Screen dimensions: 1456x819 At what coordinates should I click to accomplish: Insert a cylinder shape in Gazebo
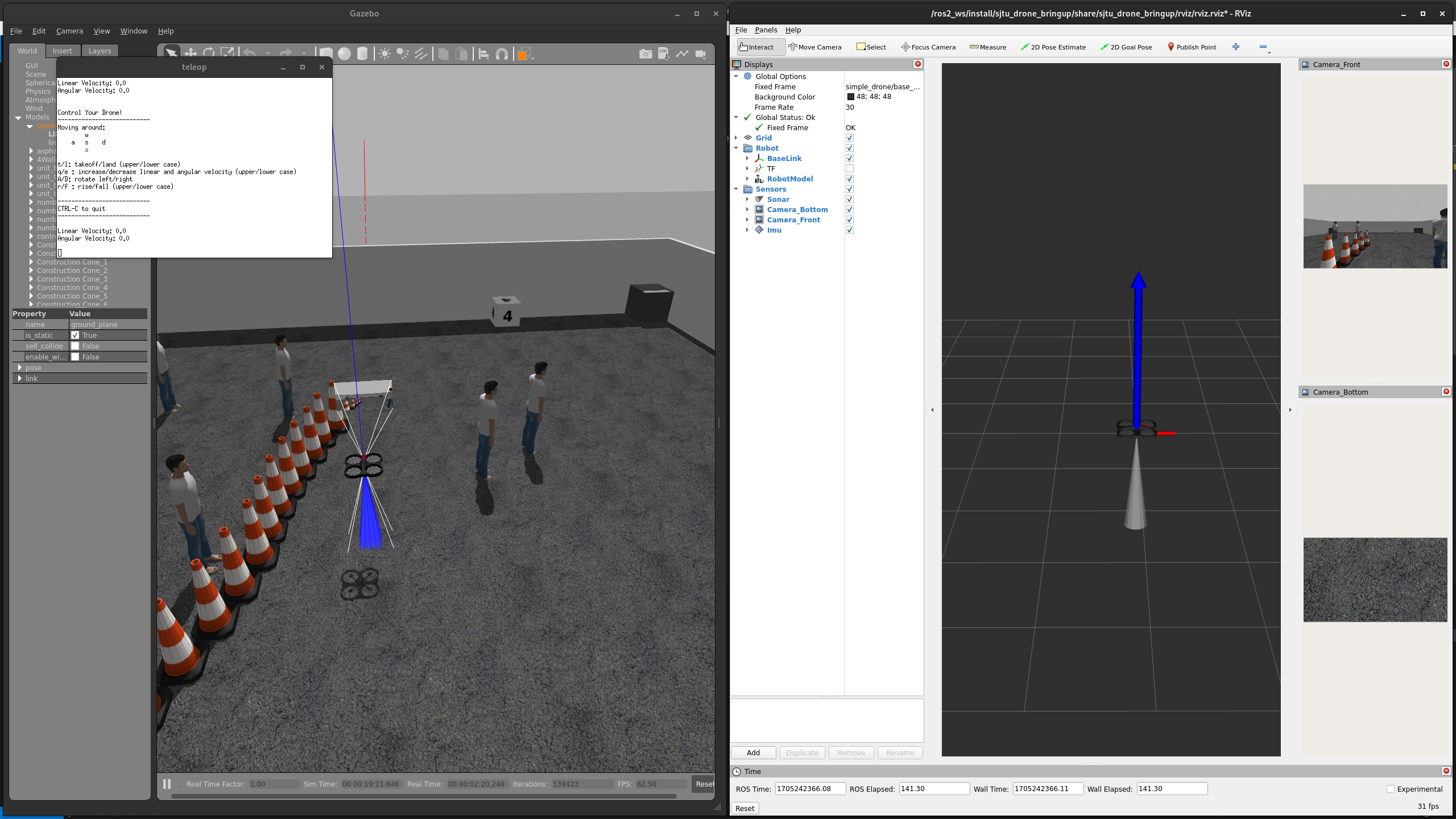(362, 53)
